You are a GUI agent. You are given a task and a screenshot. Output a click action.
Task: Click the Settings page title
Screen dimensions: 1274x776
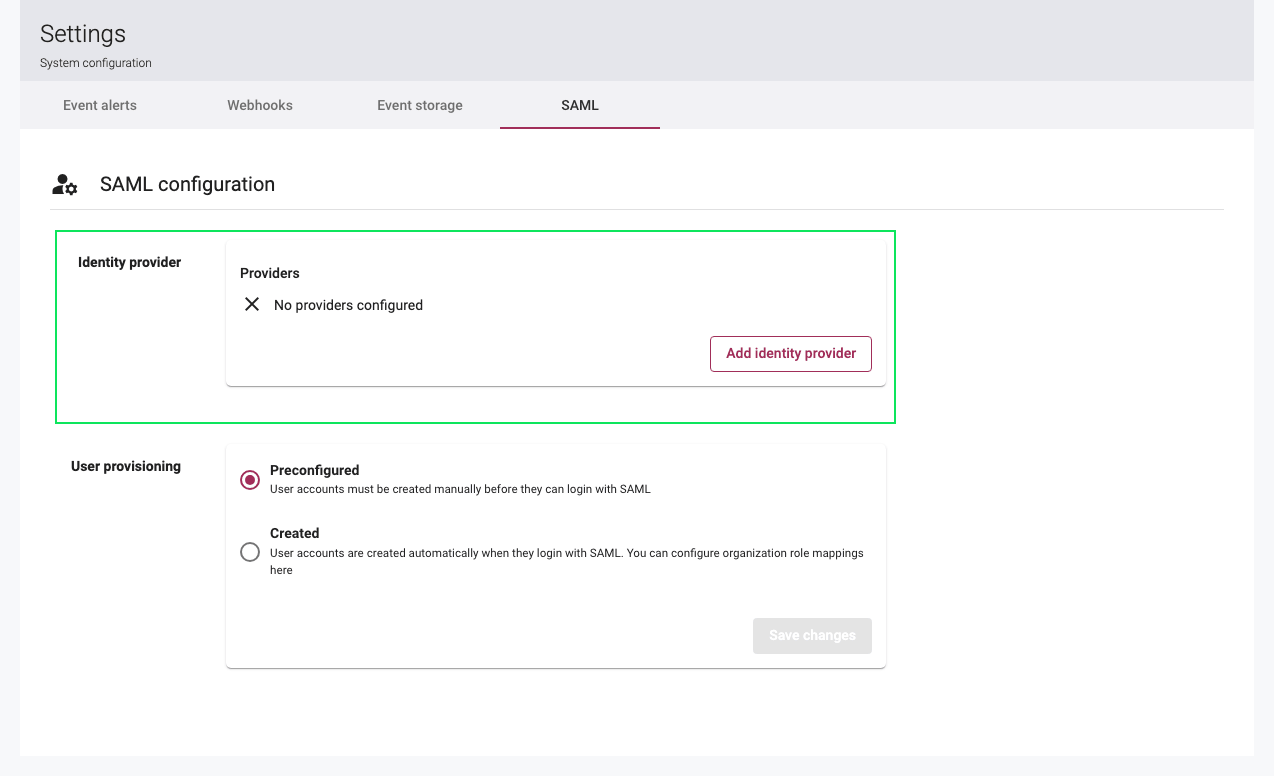(x=83, y=33)
